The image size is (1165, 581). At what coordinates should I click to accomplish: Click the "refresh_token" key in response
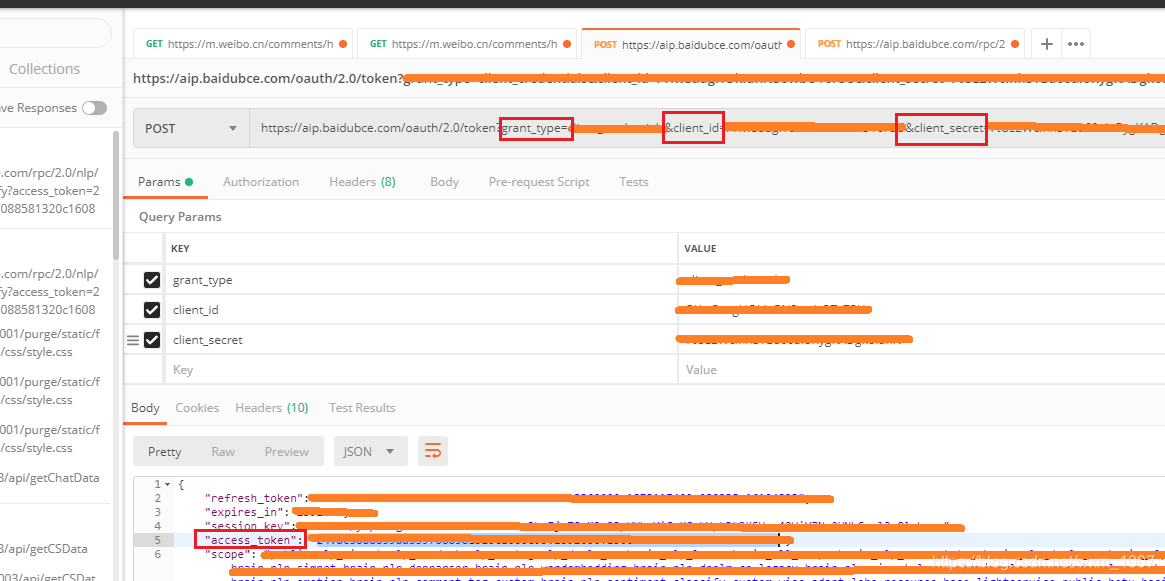tap(256, 498)
